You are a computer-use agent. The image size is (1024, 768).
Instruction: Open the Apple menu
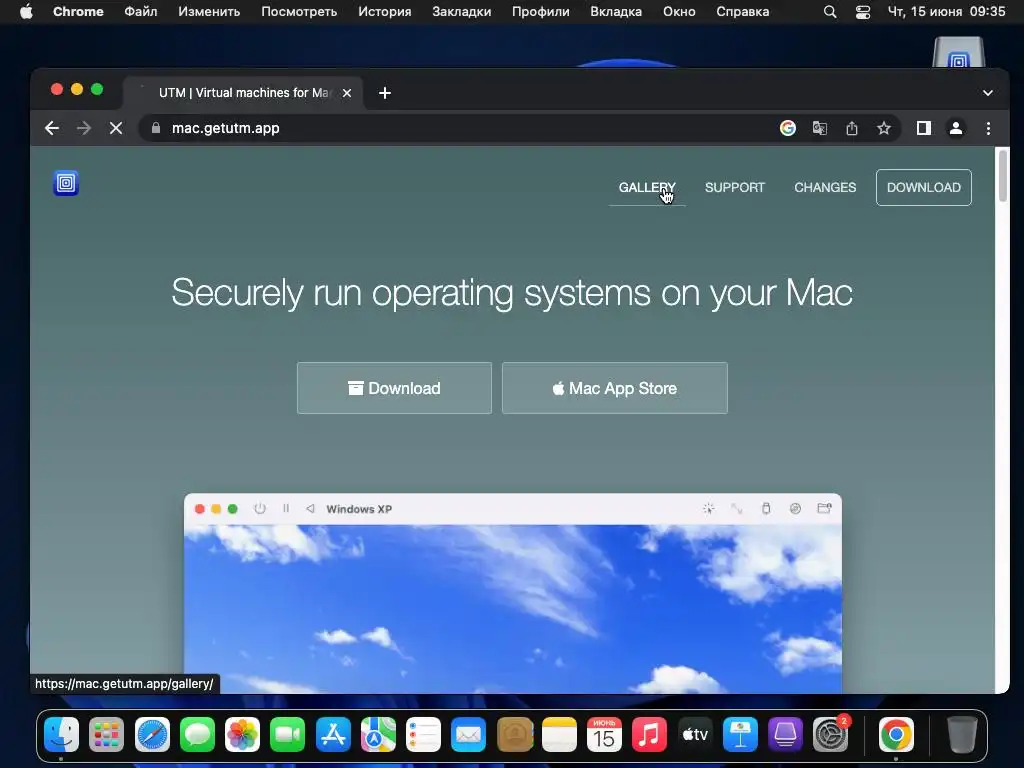pyautogui.click(x=26, y=12)
